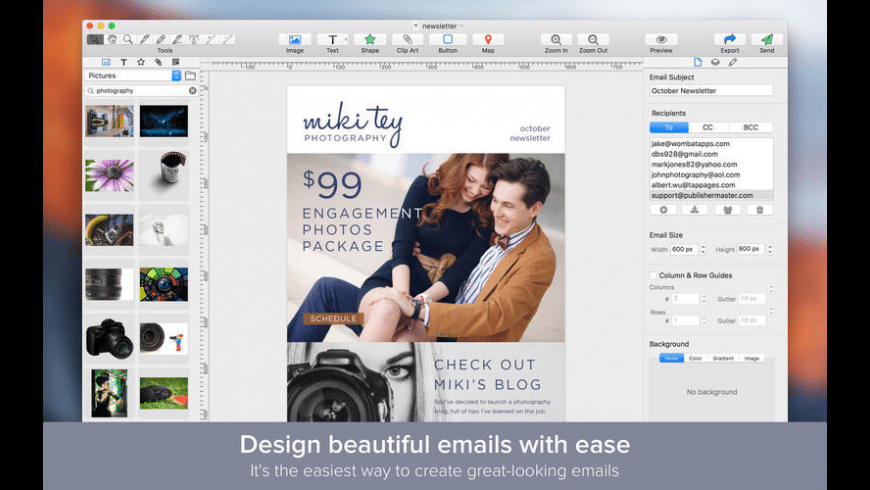The image size is (870, 490).
Task: Click the photography search field
Action: [x=141, y=90]
